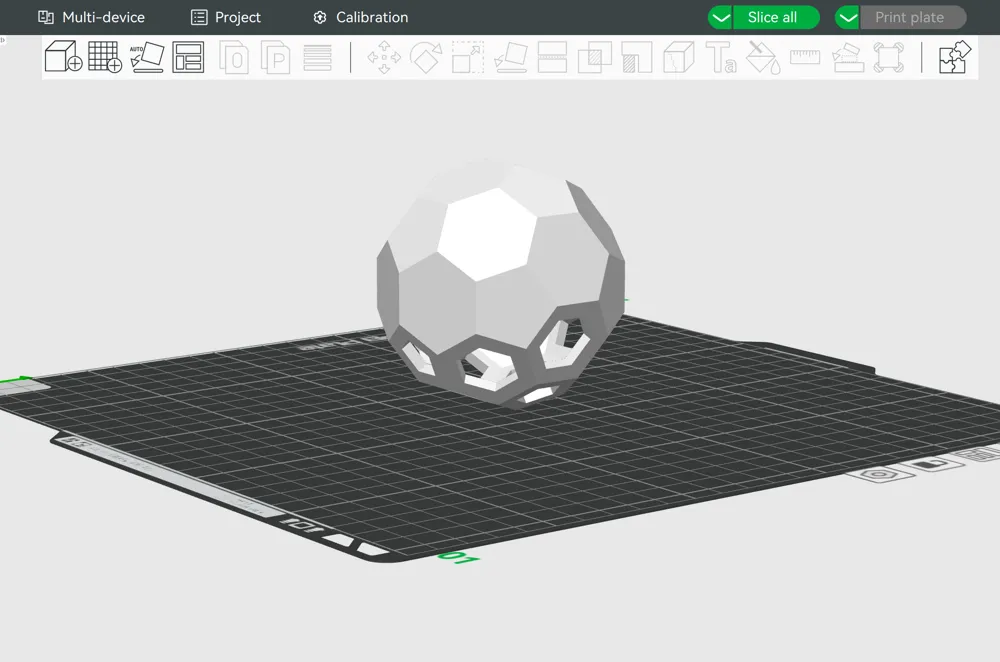Open the Calibration menu
The width and height of the screenshot is (1000, 662).
click(x=360, y=17)
